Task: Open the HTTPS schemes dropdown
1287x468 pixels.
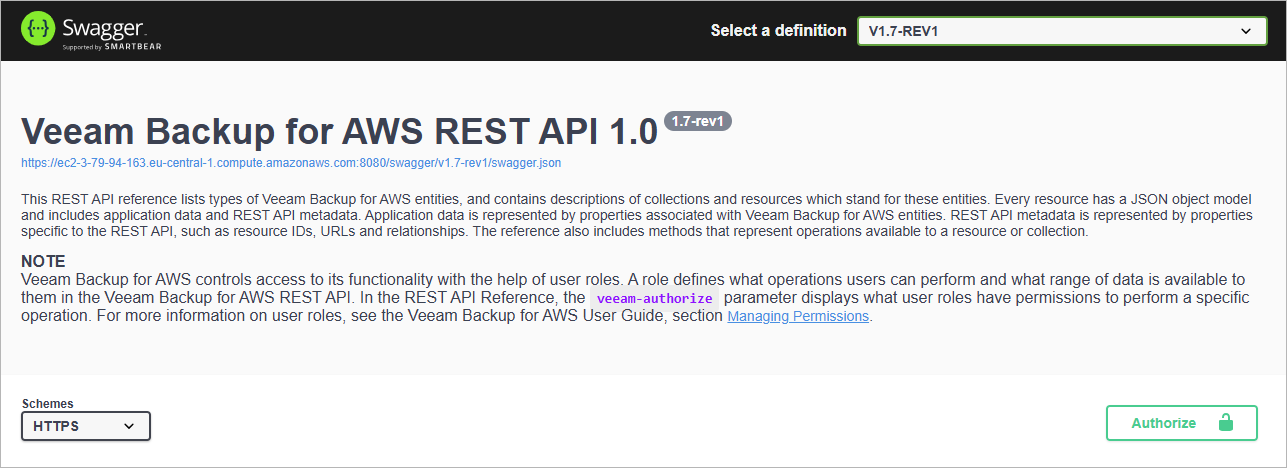Action: [x=86, y=426]
